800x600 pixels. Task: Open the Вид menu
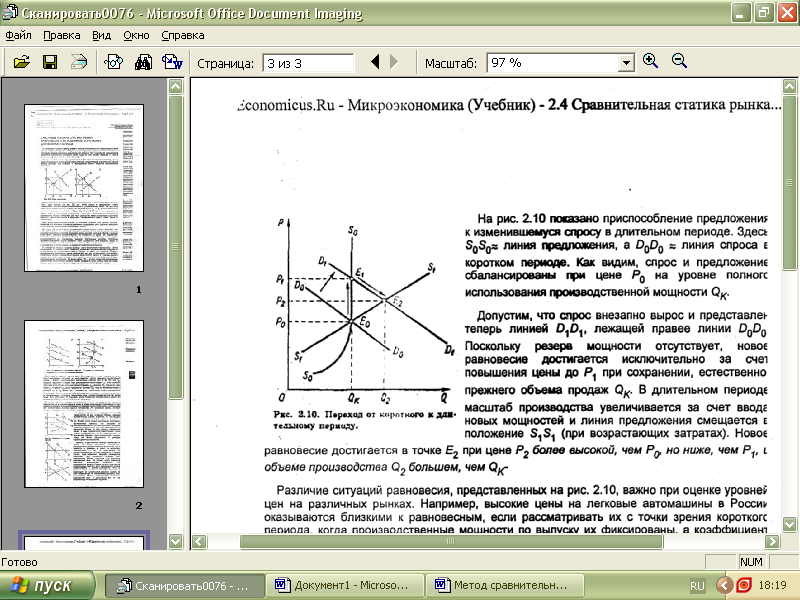[x=102, y=35]
